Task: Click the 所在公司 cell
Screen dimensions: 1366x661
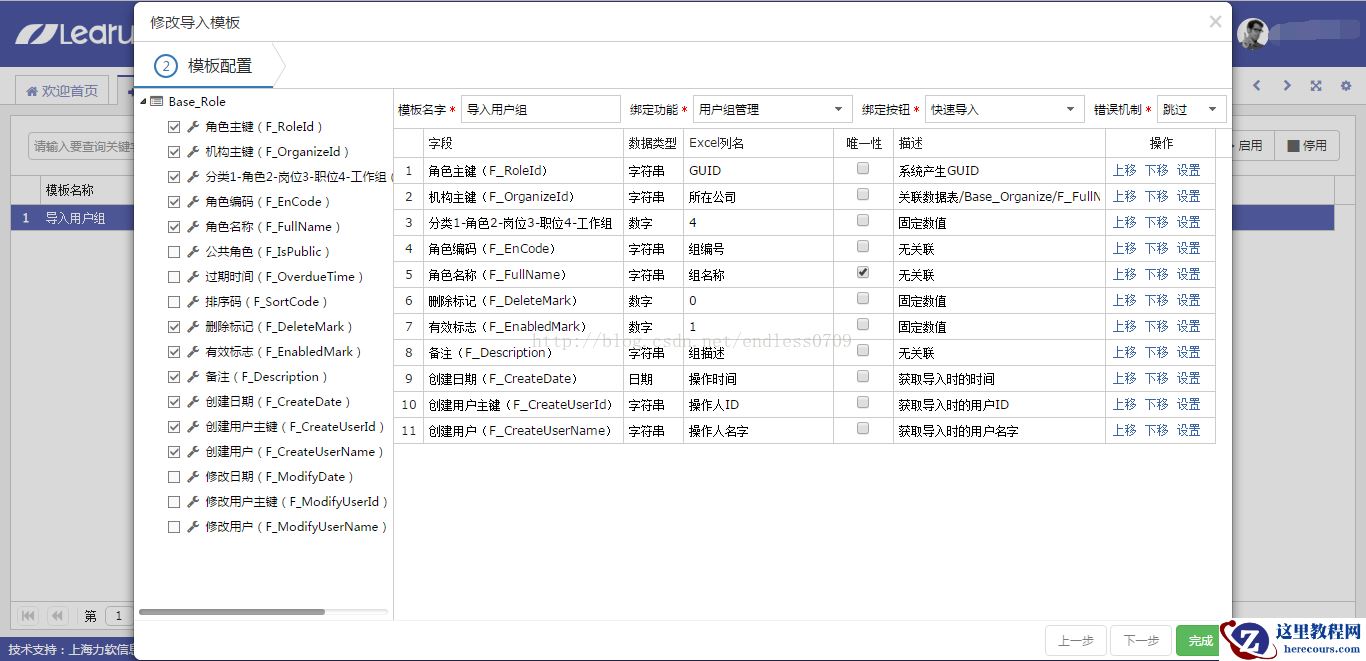Action: tap(758, 197)
